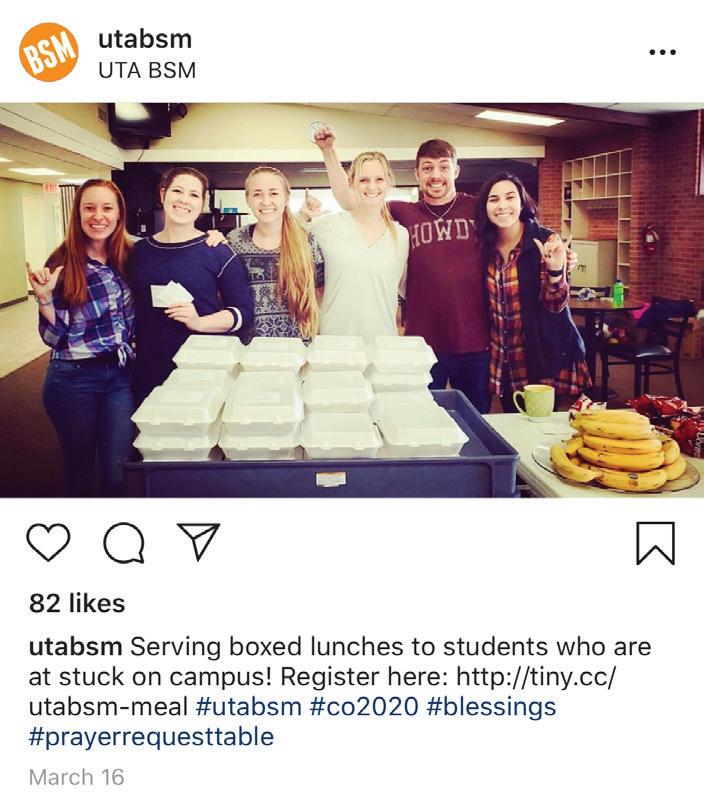Screen dimensions: 704x812
Task: Open the orange BSM profile avatar
Action: click(48, 52)
